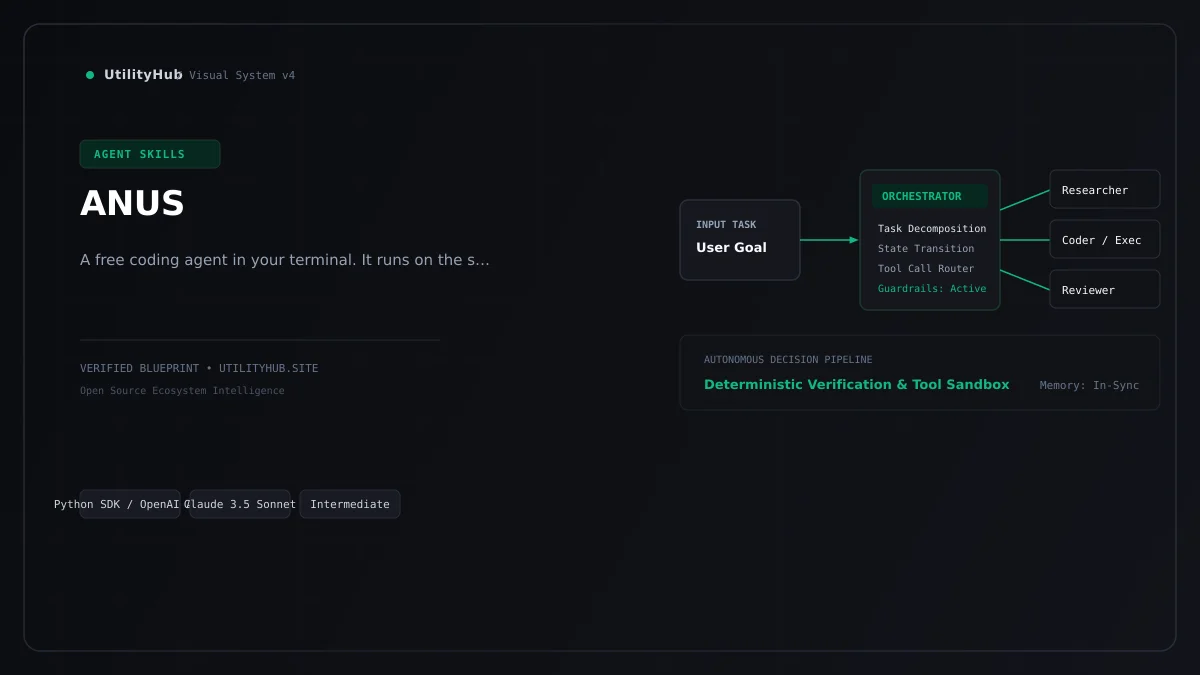Image resolution: width=1200 pixels, height=675 pixels.
Task: Click the Memory: In-Sync status
Action: 1089,386
